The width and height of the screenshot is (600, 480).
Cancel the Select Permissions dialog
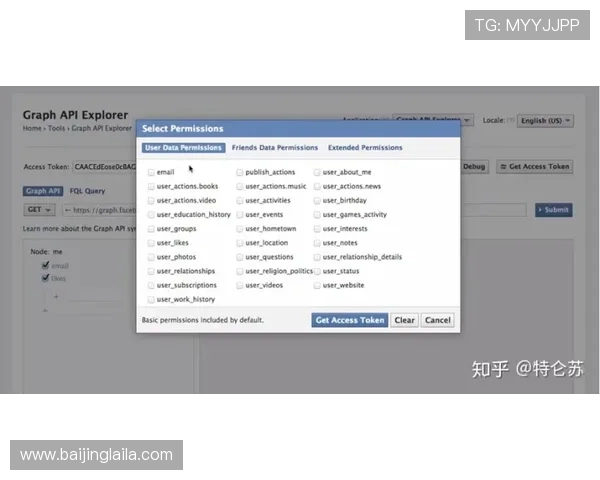click(437, 321)
